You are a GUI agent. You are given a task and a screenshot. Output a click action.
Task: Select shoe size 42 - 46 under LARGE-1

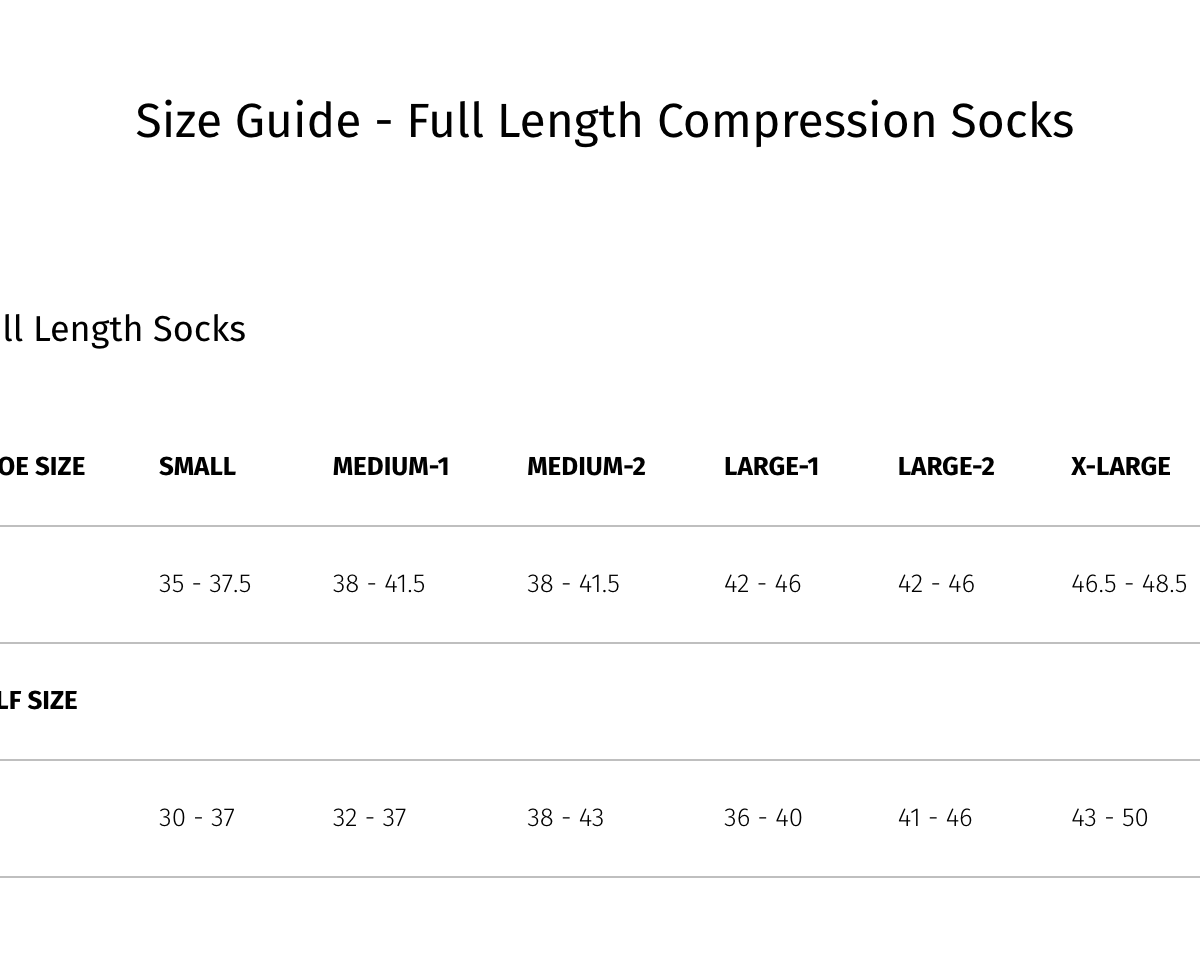click(x=762, y=584)
